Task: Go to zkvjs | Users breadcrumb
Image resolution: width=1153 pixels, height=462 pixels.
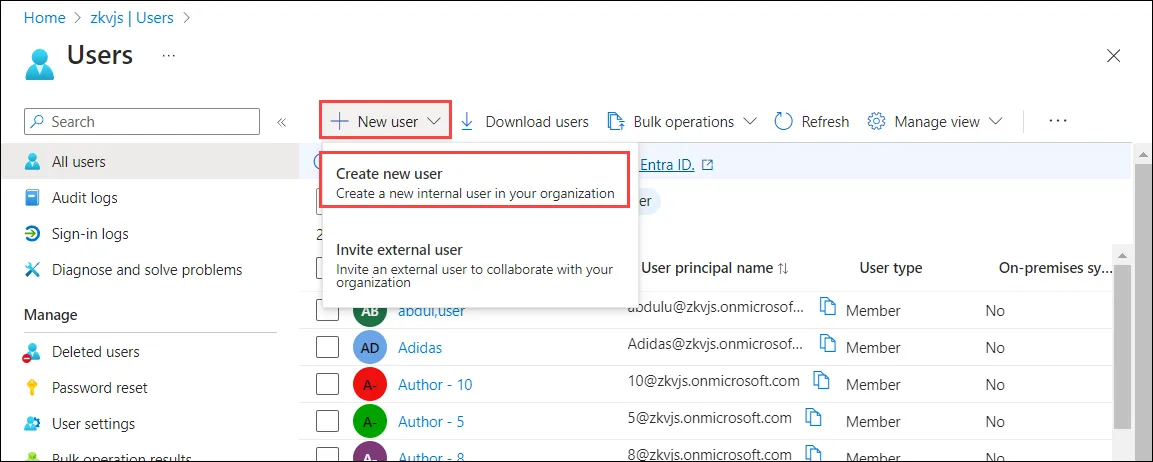Action: point(132,18)
